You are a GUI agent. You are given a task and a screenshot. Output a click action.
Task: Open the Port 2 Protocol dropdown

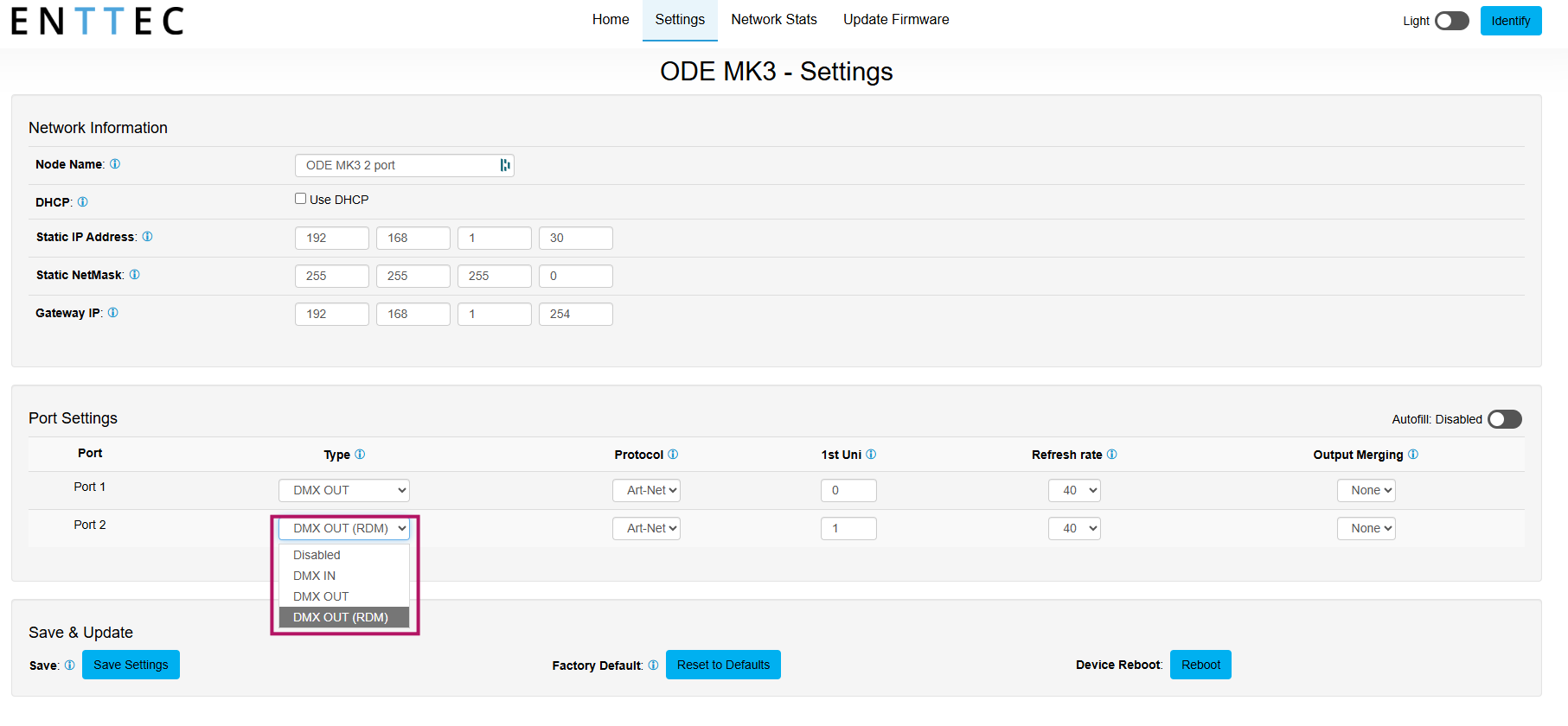point(647,528)
